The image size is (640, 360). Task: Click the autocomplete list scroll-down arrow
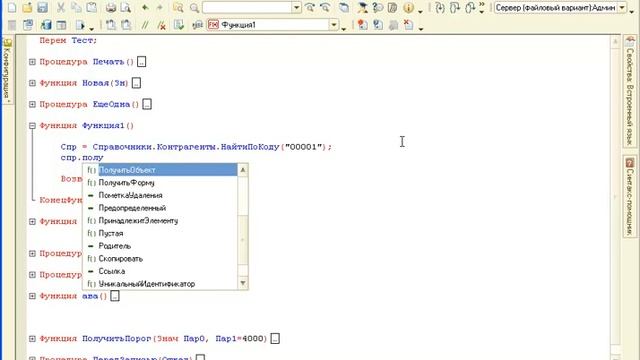coord(243,283)
